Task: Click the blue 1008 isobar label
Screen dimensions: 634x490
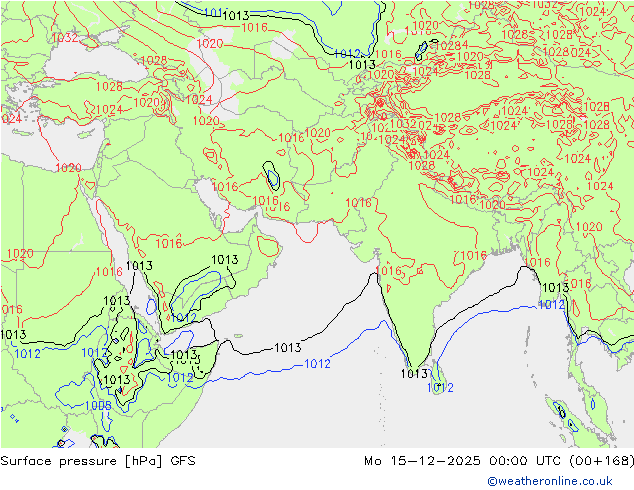Action: click(98, 406)
